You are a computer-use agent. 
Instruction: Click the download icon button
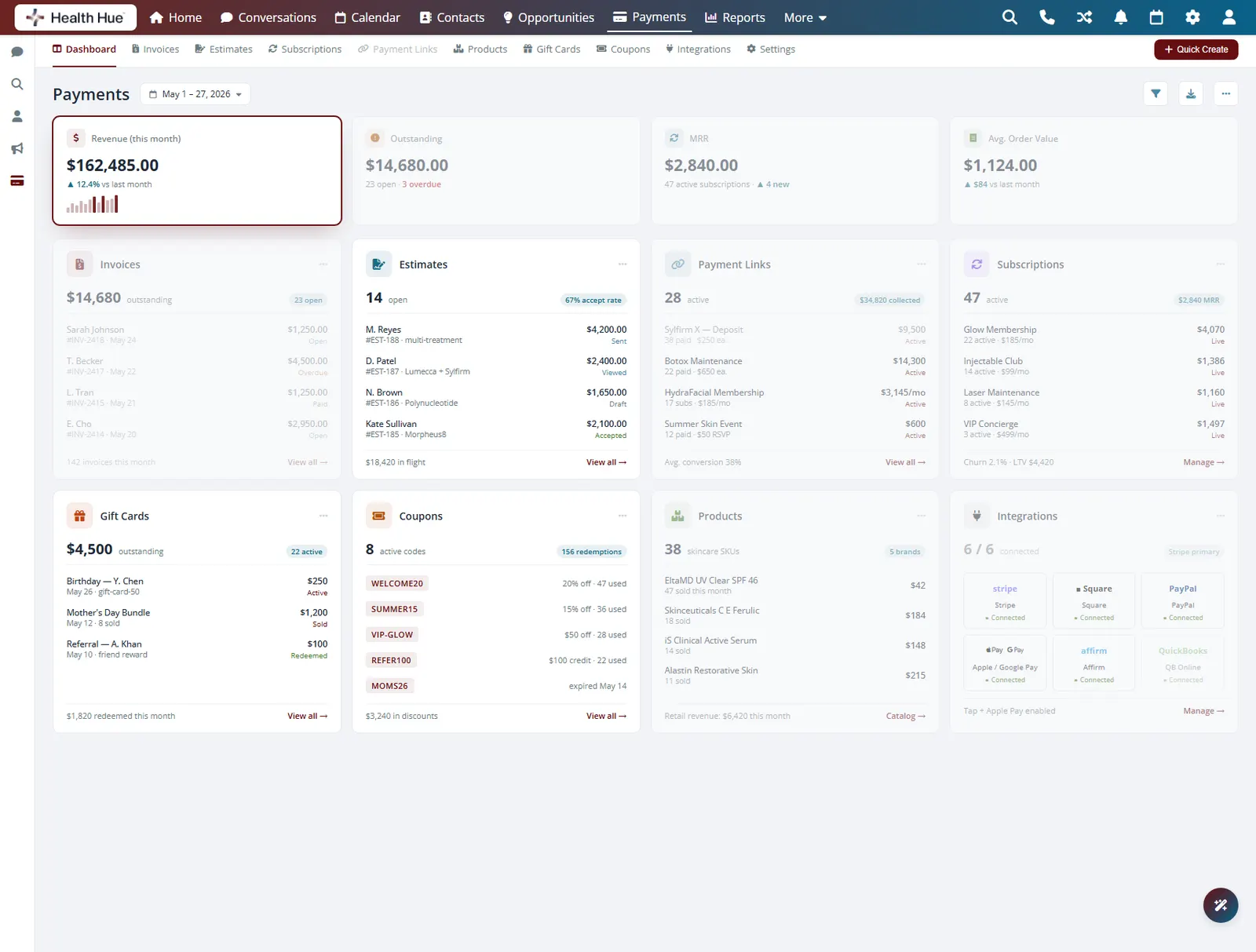coord(1191,93)
